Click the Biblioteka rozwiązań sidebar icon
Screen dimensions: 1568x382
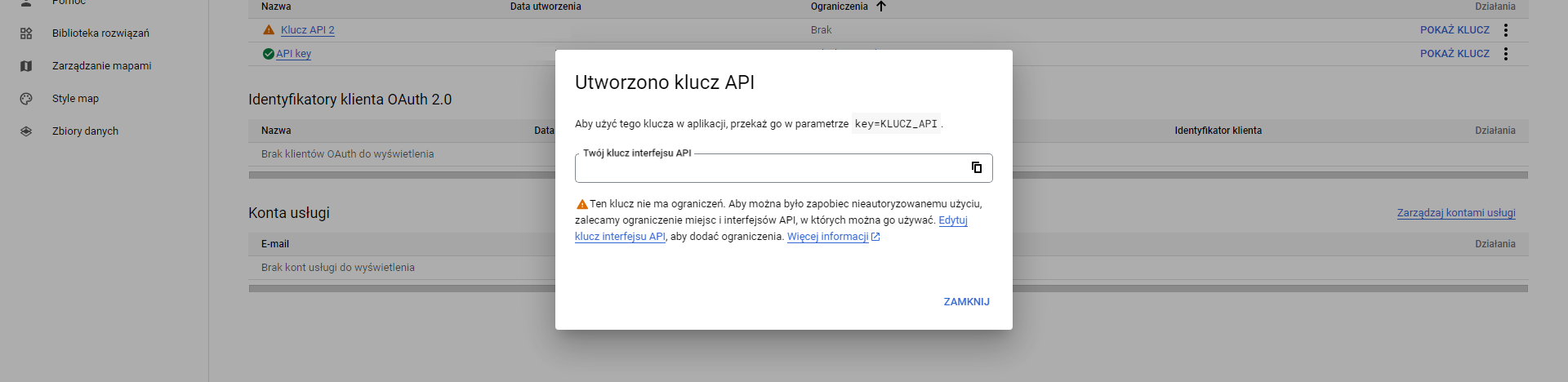coord(26,33)
